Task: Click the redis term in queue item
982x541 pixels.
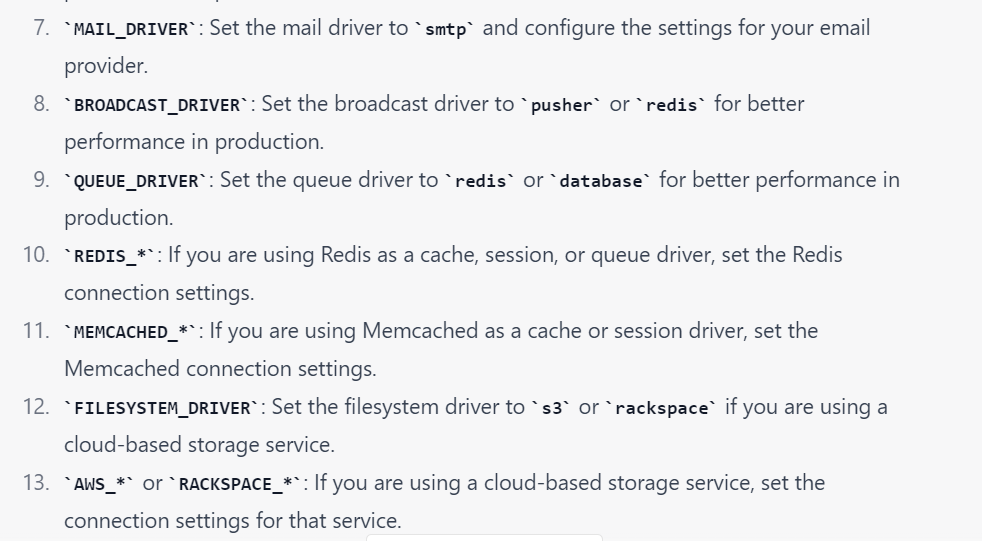Action: point(481,181)
